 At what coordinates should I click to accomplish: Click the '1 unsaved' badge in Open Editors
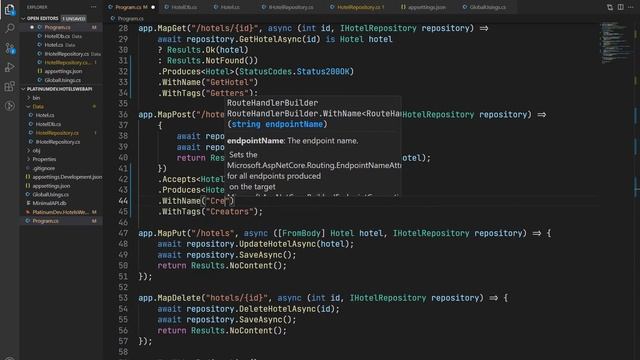[x=74, y=18]
